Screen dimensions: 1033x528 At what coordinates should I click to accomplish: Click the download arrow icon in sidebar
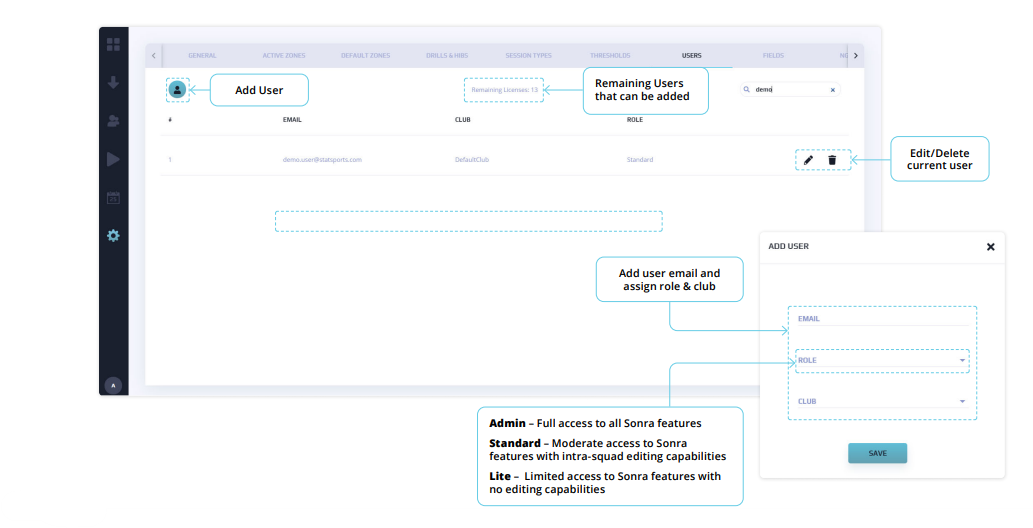click(113, 82)
